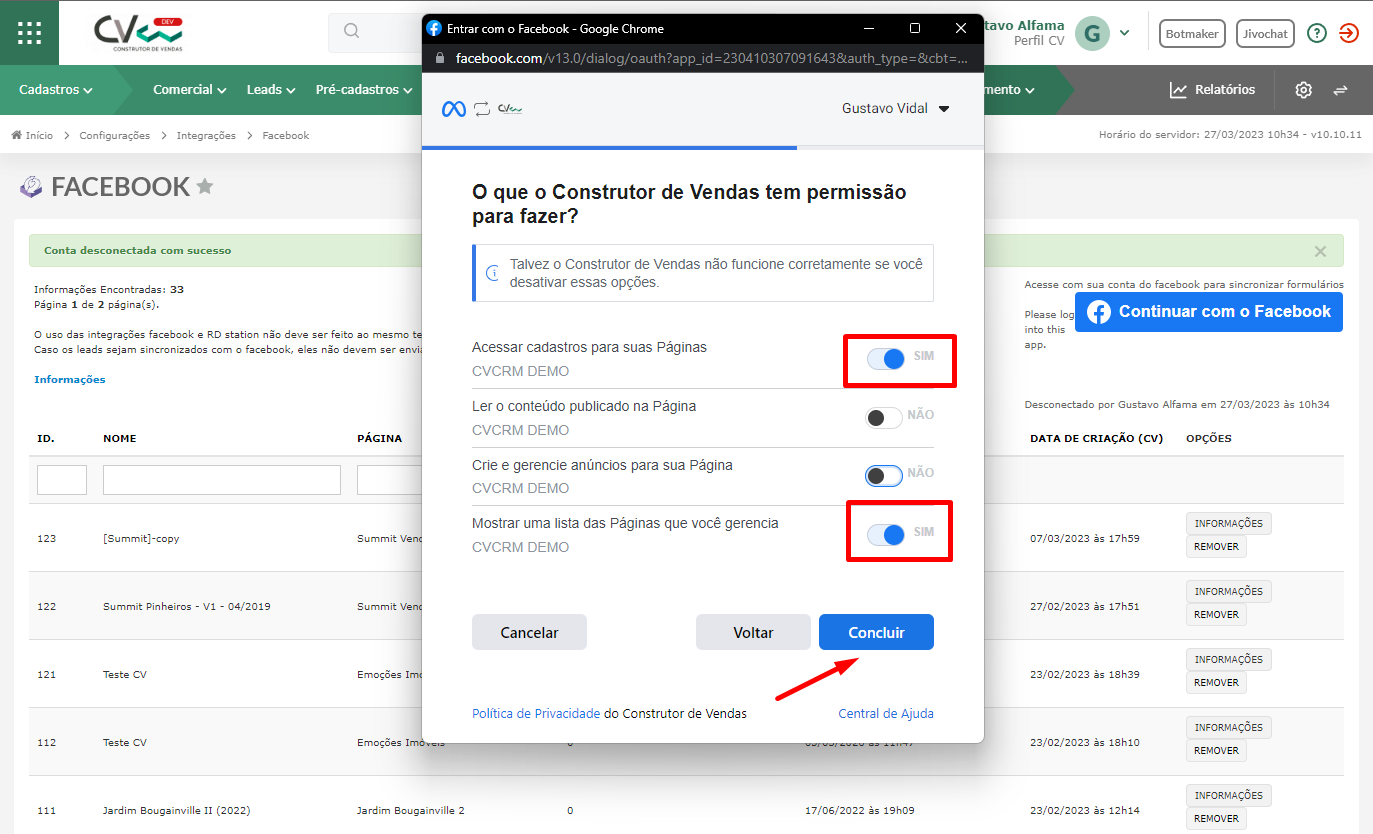Click INFORMAÇÕES for row 123
This screenshot has height=834, width=1373.
point(1229,523)
